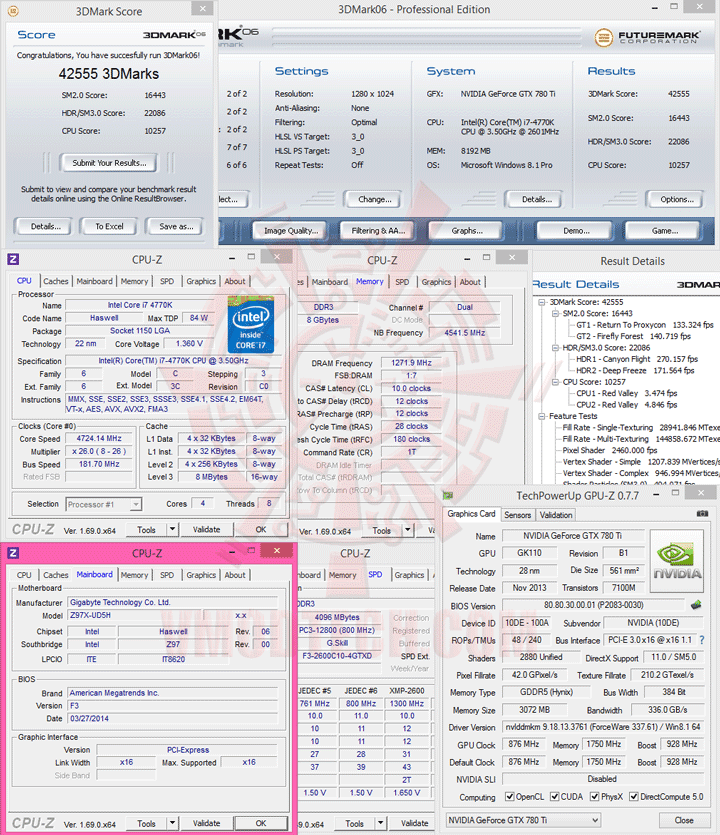720x835 pixels.
Task: Open the Graphs... button
Action: [x=467, y=231]
